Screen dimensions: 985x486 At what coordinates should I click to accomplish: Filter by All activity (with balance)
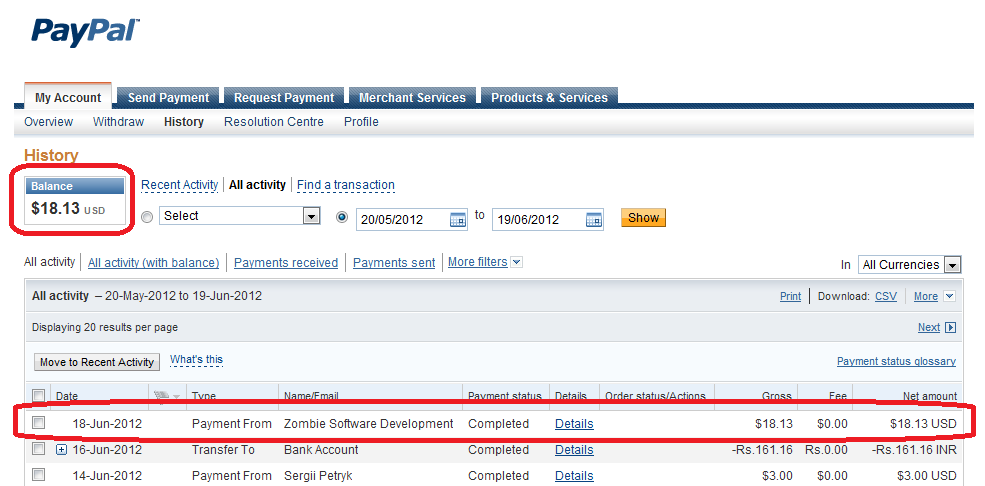click(x=154, y=263)
